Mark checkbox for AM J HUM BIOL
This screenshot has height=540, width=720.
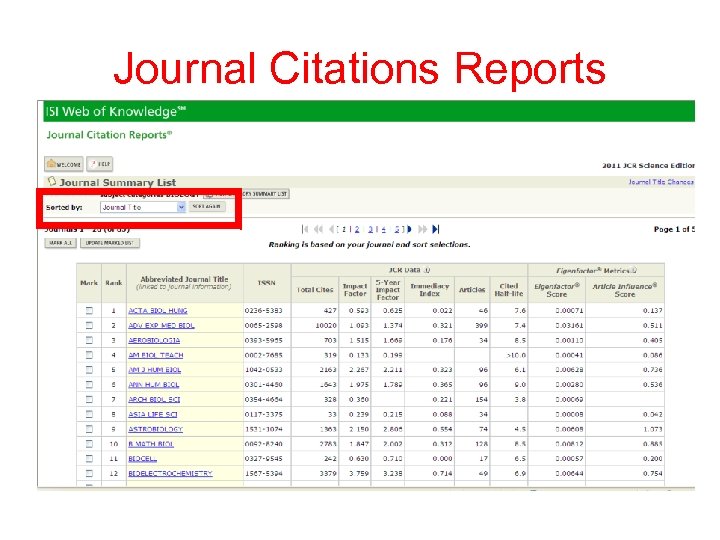(89, 370)
